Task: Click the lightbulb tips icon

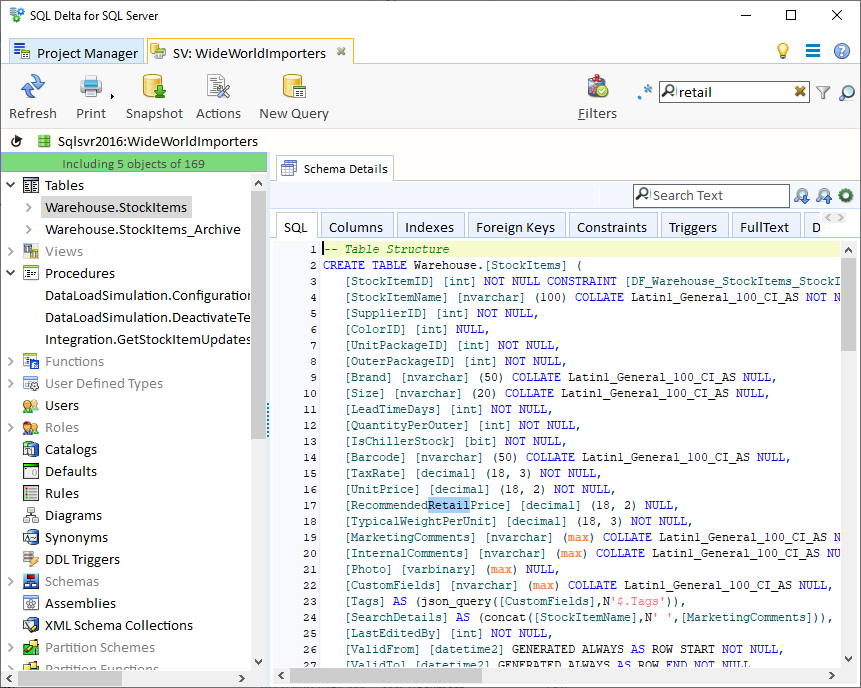Action: coord(782,51)
